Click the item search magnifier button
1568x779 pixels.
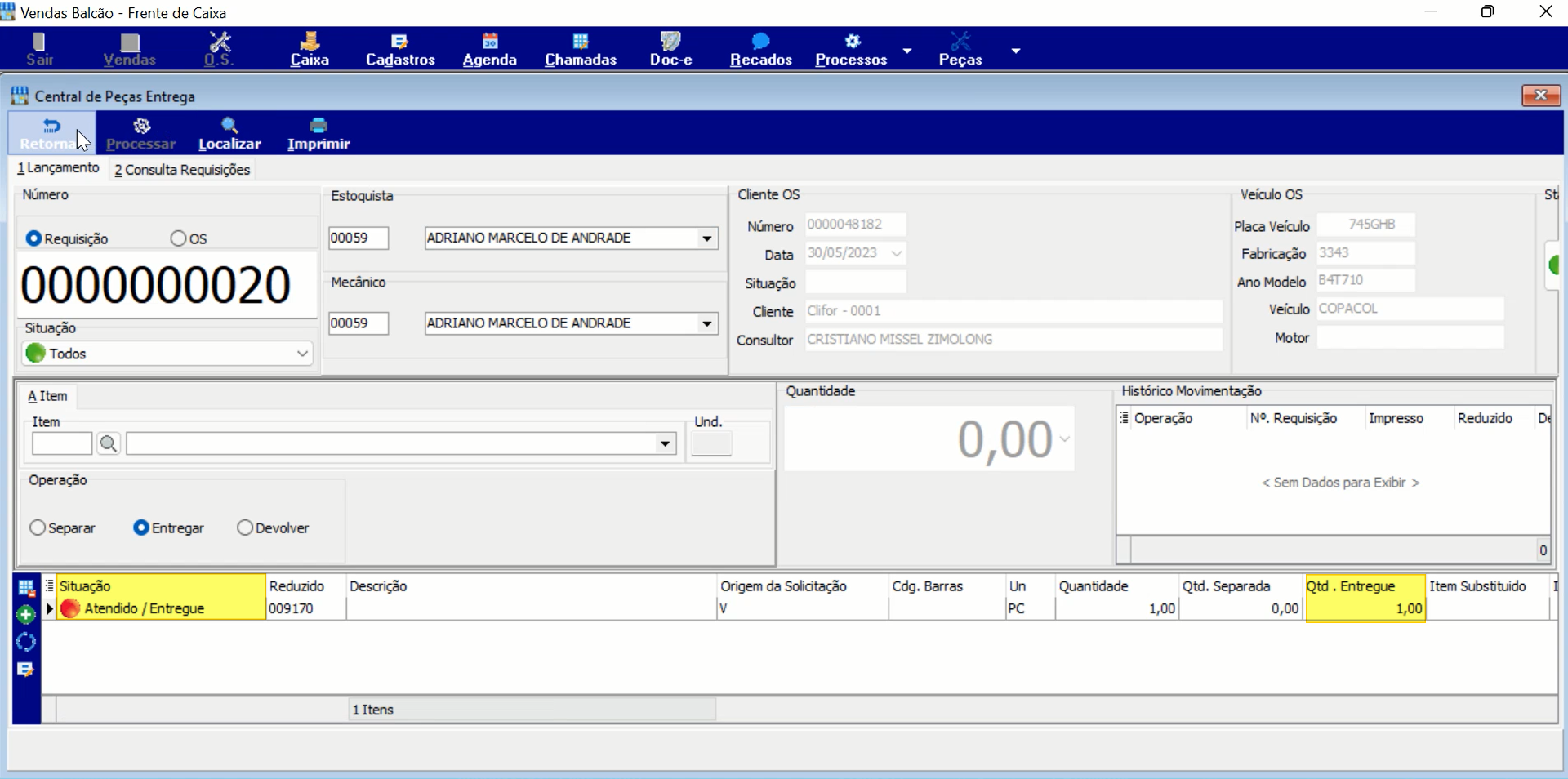[108, 443]
